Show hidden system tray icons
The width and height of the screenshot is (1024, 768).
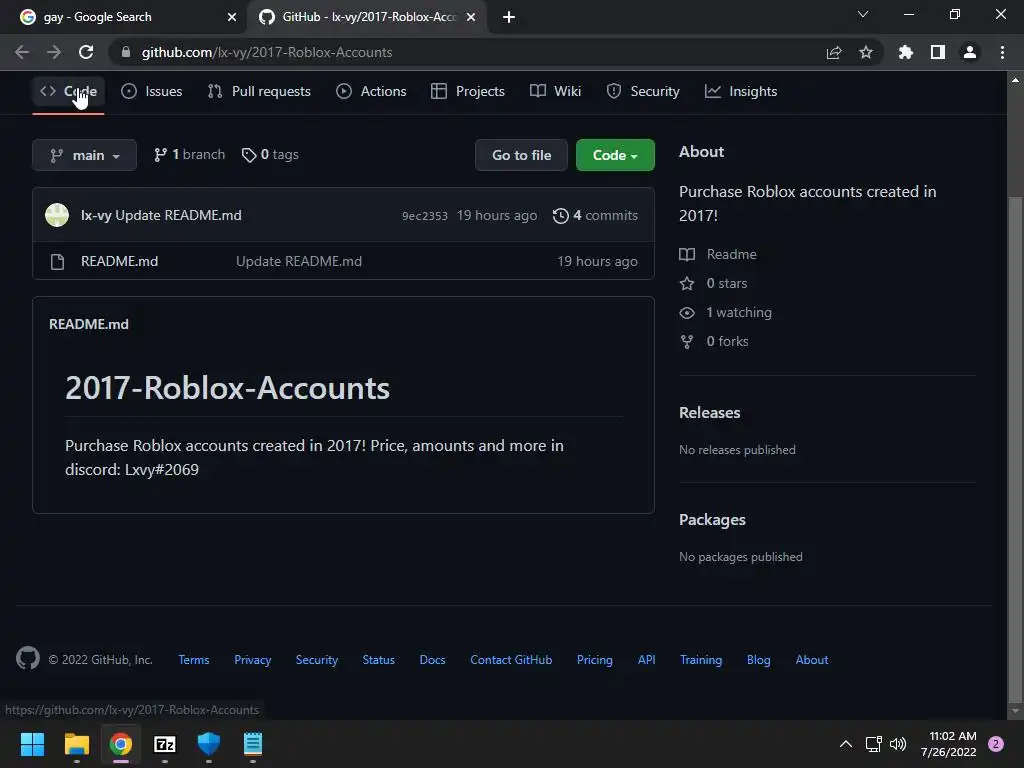coord(846,744)
